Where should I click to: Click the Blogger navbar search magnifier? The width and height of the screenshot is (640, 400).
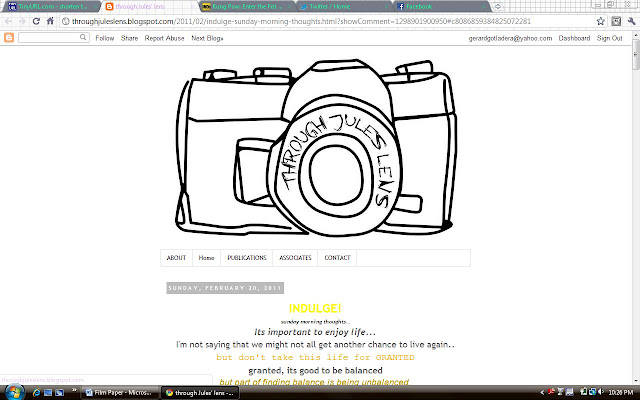83,38
